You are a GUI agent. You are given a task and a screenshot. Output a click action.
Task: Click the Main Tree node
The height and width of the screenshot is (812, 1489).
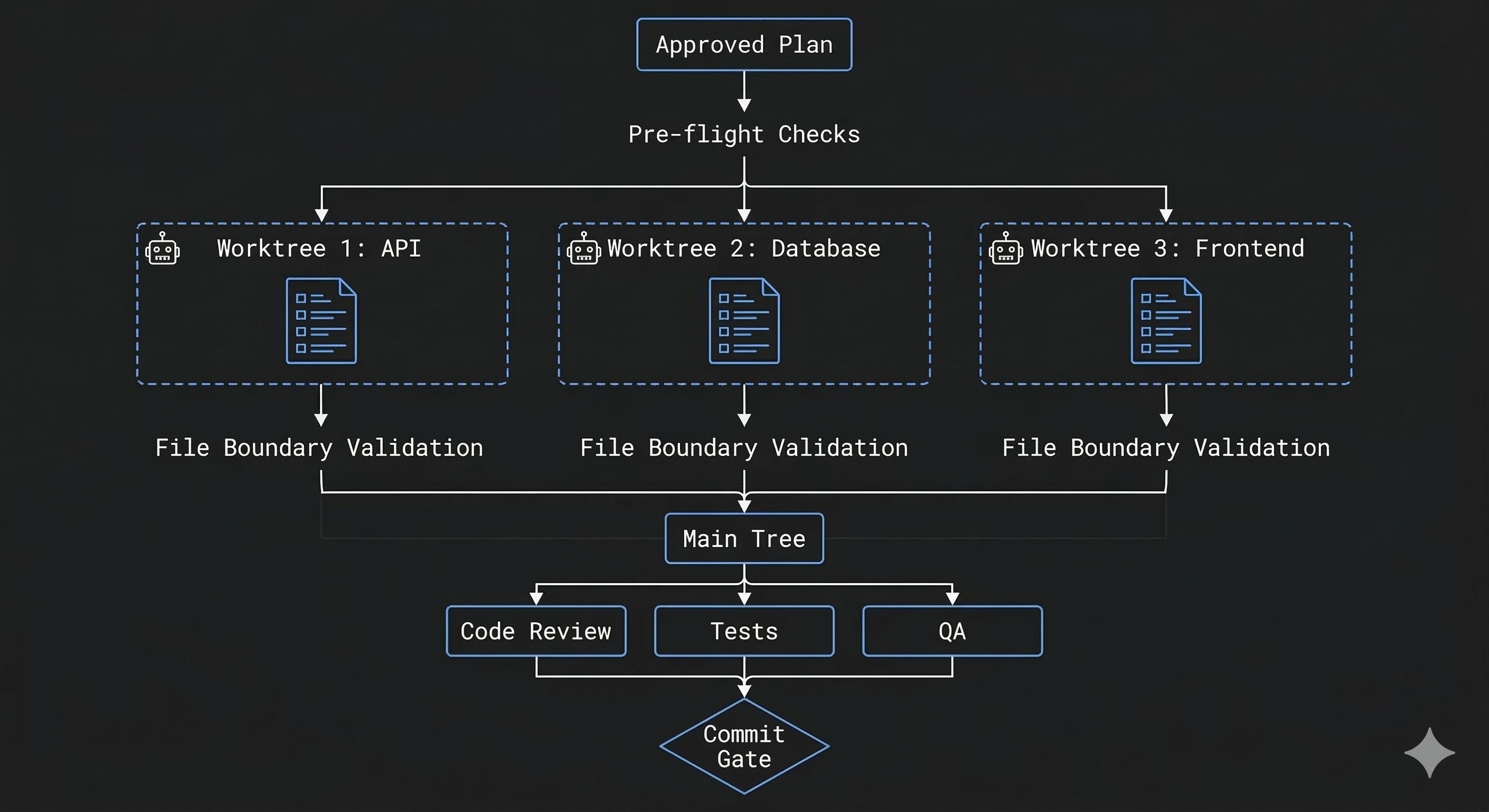(744, 538)
